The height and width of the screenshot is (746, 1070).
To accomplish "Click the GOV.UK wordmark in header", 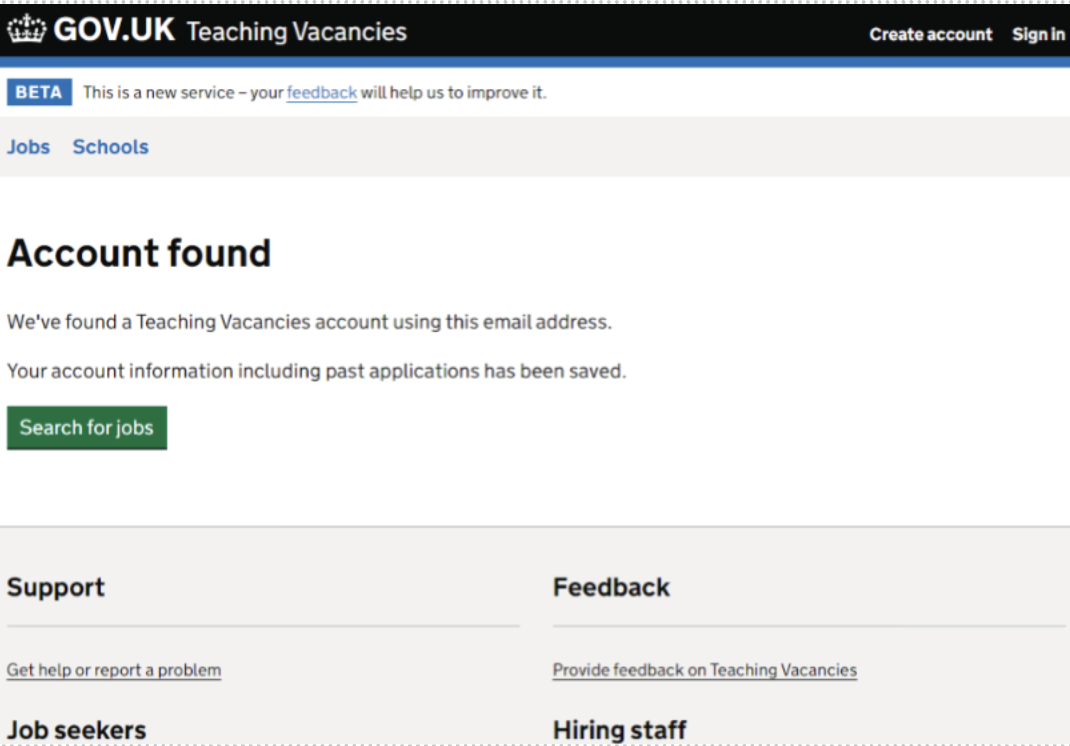I will [114, 31].
